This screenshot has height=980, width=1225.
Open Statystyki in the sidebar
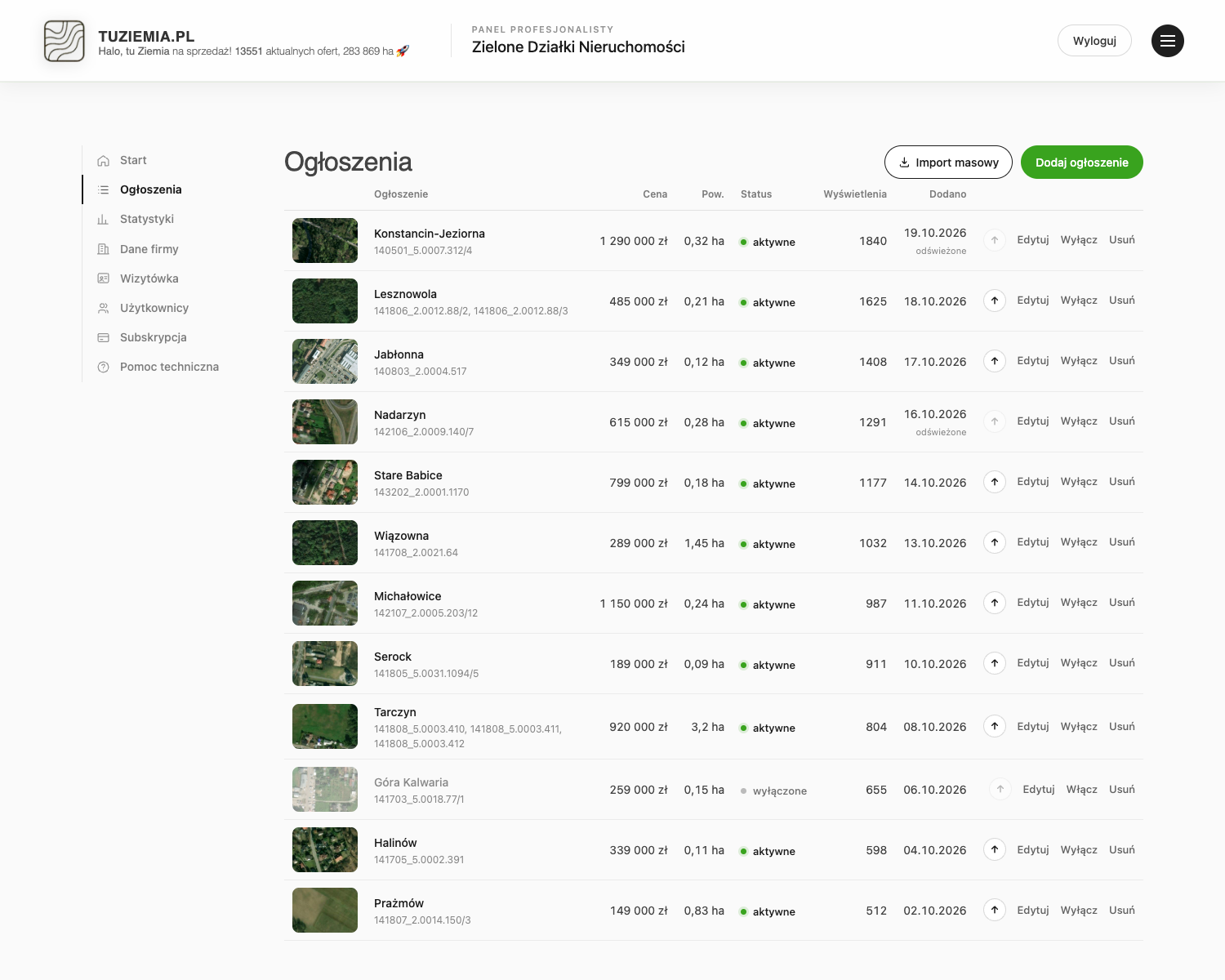click(x=147, y=219)
